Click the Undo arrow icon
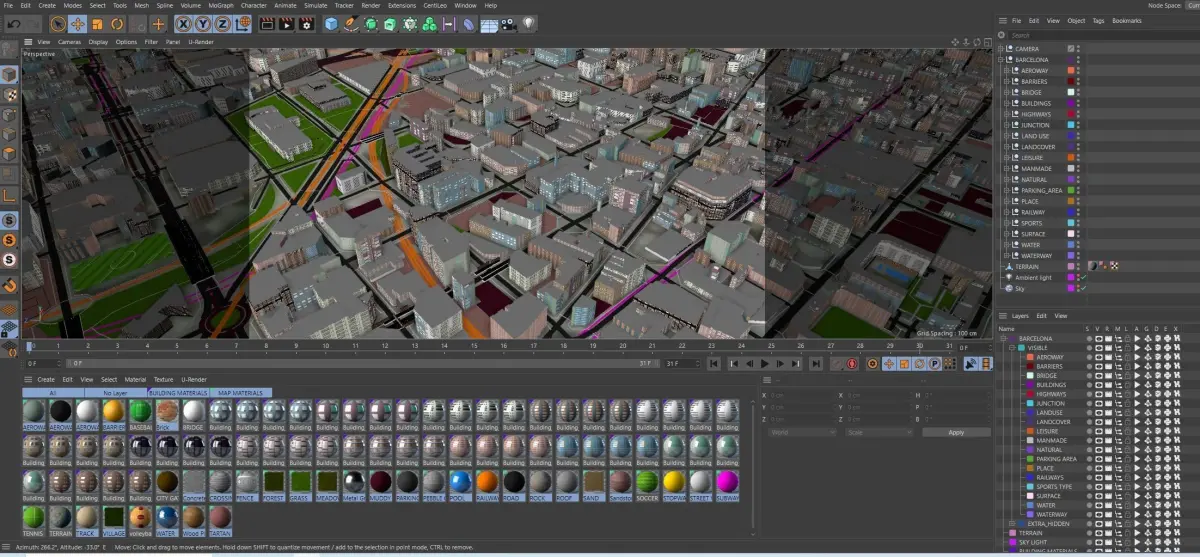Image resolution: width=1200 pixels, height=557 pixels. [14, 23]
